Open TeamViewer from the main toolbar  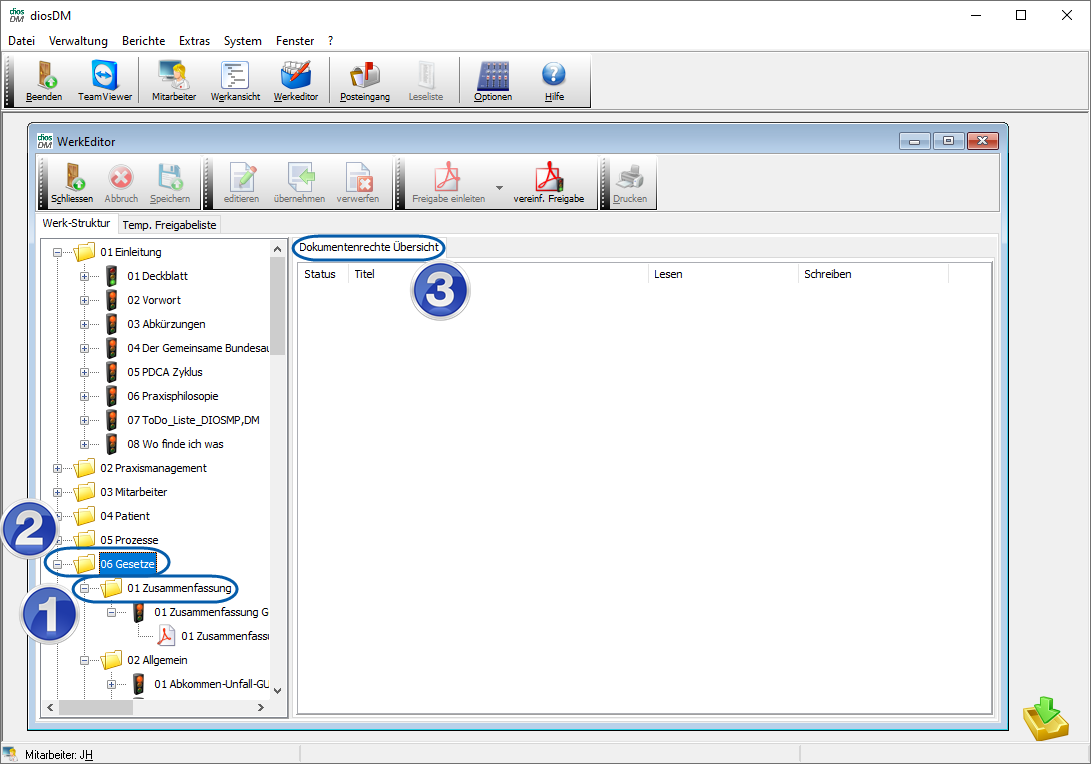[x=104, y=80]
